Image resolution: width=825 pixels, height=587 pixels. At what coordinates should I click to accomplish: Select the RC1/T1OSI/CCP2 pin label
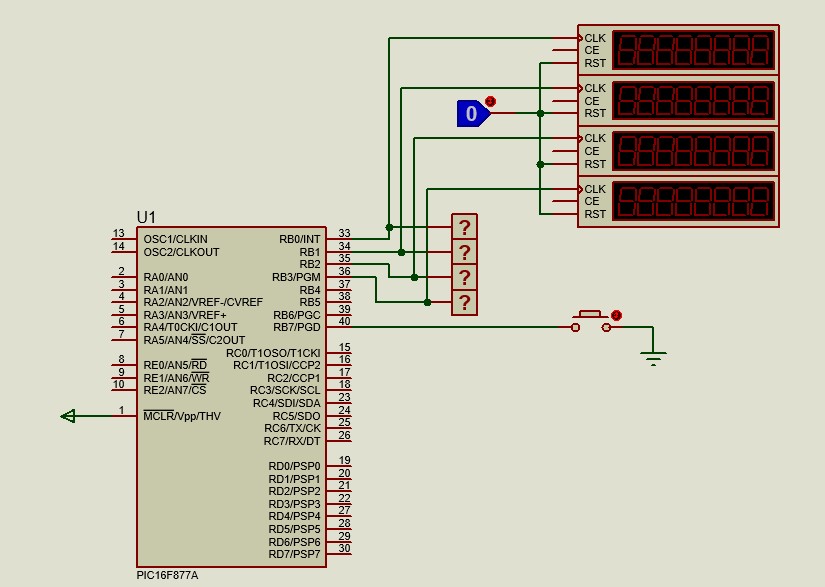[277, 365]
